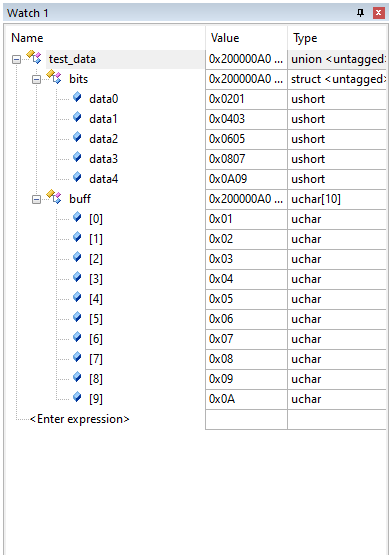Click the [2] element icon
Screen dimensions: 389x555
click(x=77, y=257)
